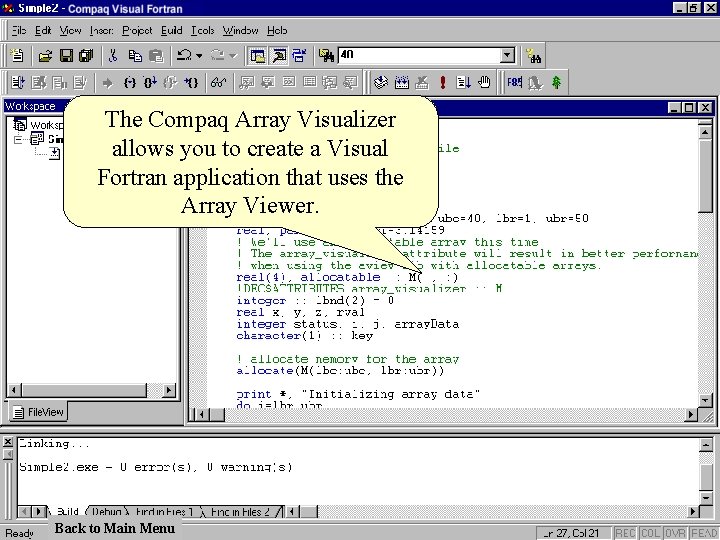Screen dimensions: 720x540
Task: Collapse the Simple2 project tree node
Action: point(18,139)
